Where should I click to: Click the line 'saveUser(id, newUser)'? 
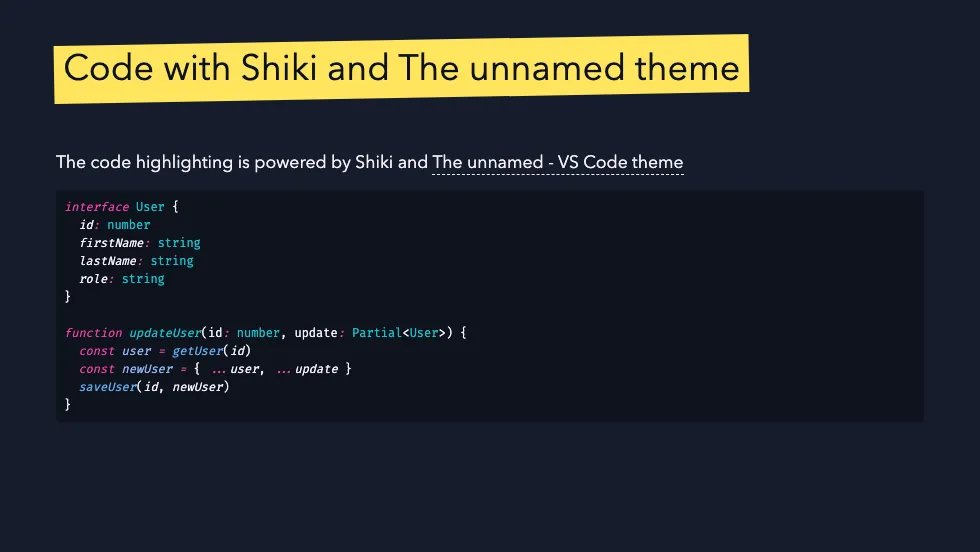[154, 388]
